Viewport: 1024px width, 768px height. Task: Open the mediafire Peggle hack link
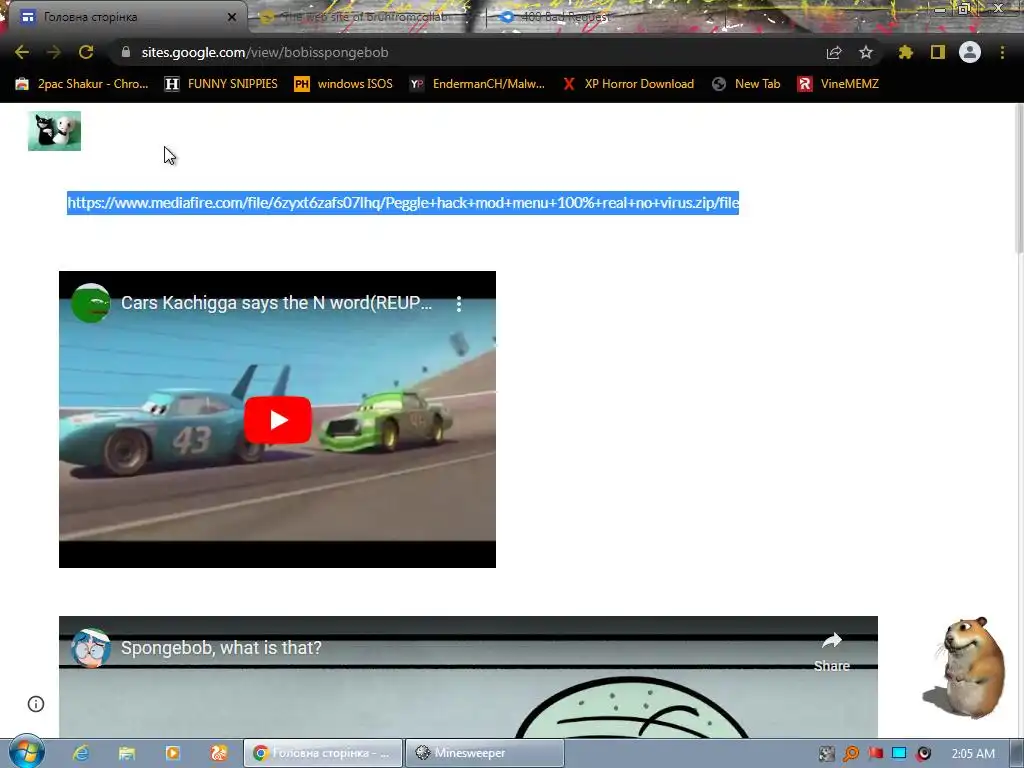click(x=403, y=202)
